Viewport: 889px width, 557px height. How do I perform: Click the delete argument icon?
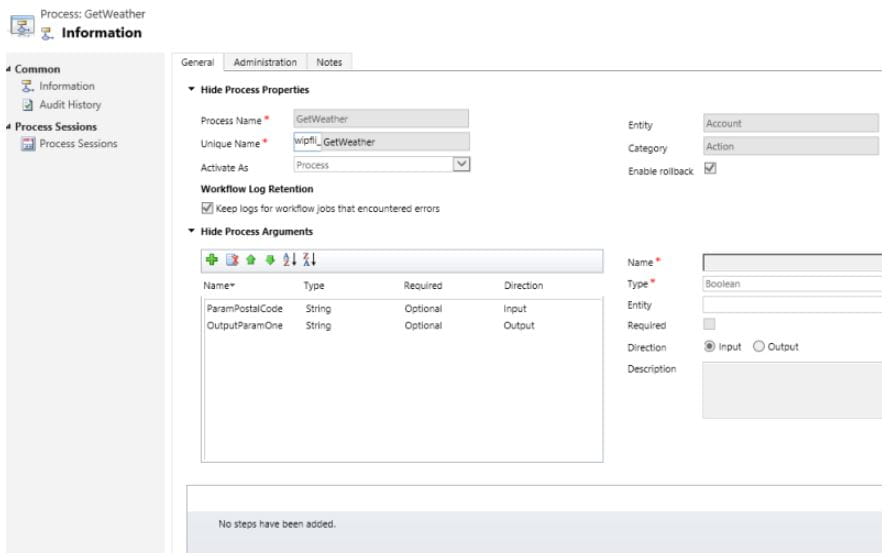229,260
